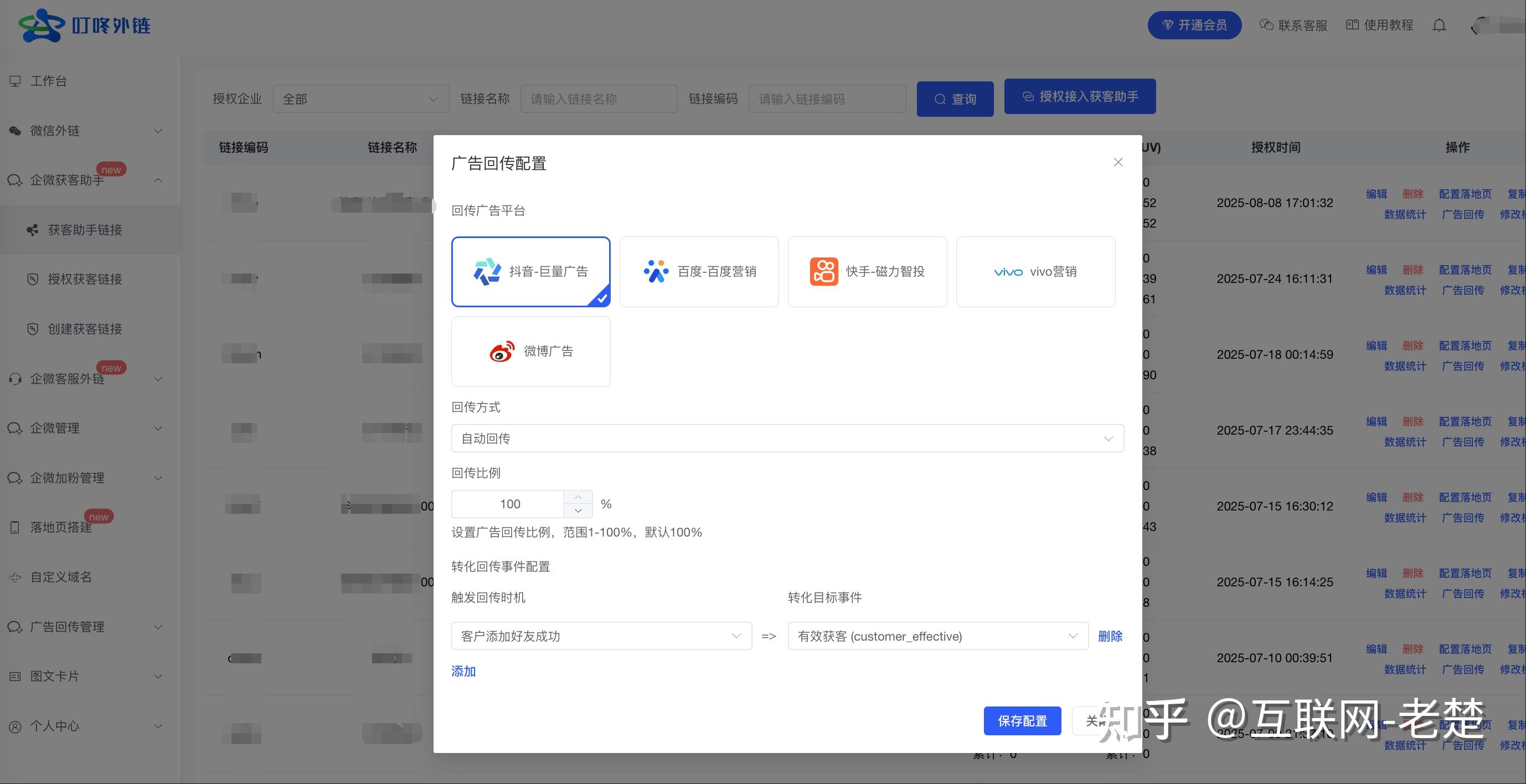Image resolution: width=1526 pixels, height=784 pixels.
Task: Click the 回传比例 percentage input field
Action: pos(508,504)
